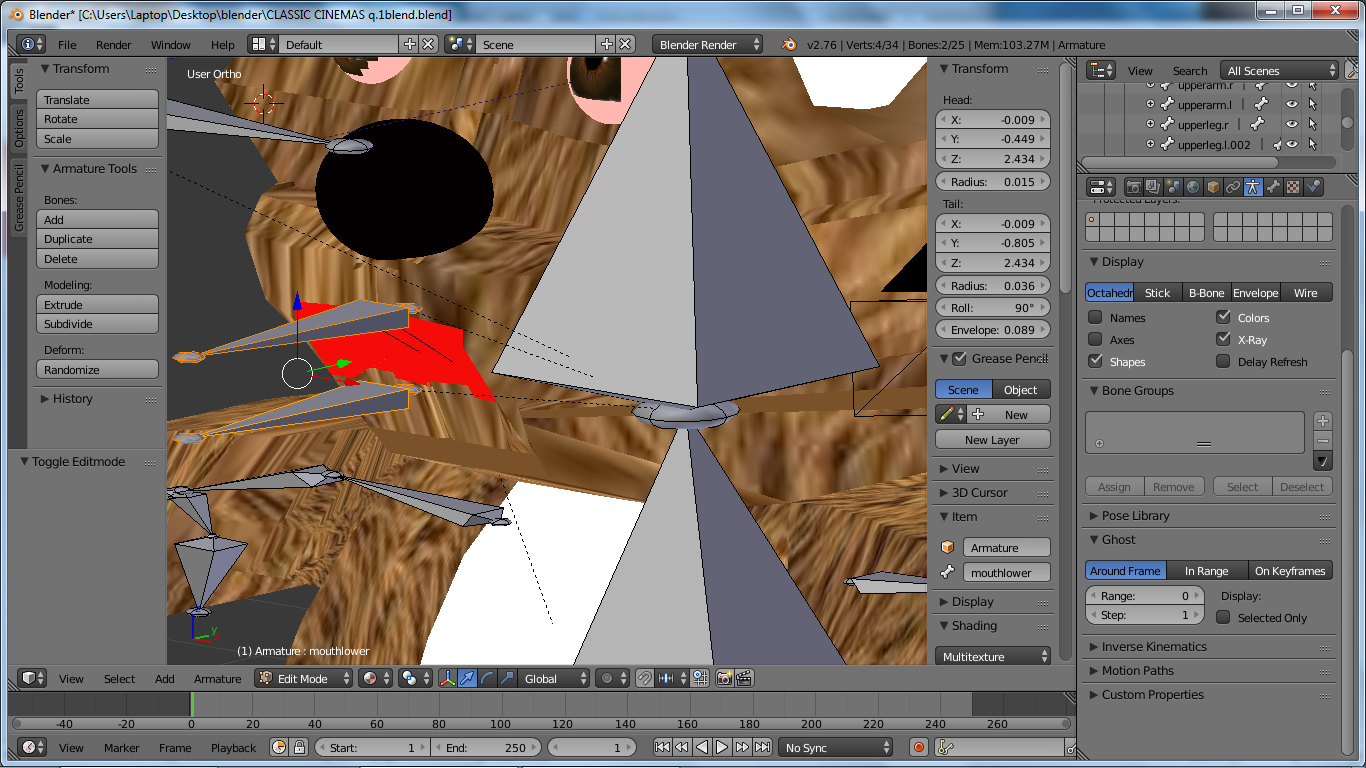Screen dimensions: 1366x768
Task: Click the New Layer button
Action: 993,439
